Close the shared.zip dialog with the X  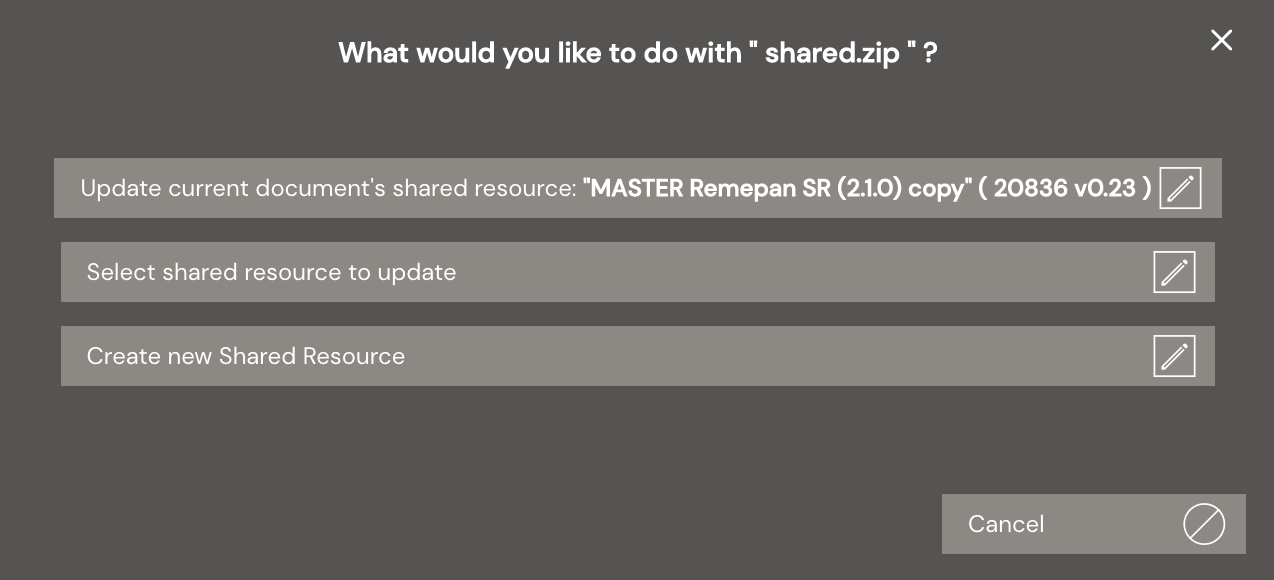[x=1221, y=40]
